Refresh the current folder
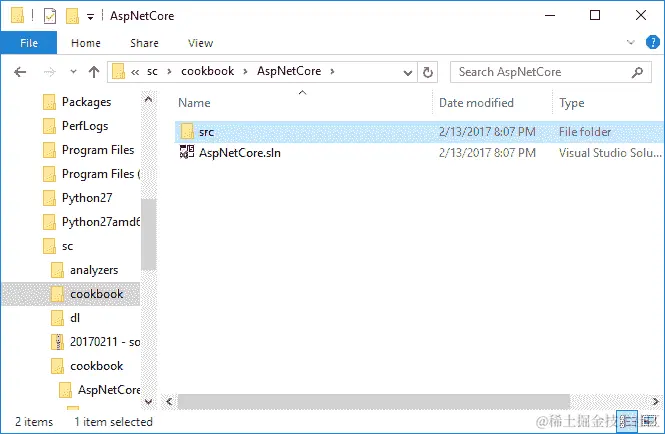Screen dimensions: 665x434 pyautogui.click(x=428, y=72)
